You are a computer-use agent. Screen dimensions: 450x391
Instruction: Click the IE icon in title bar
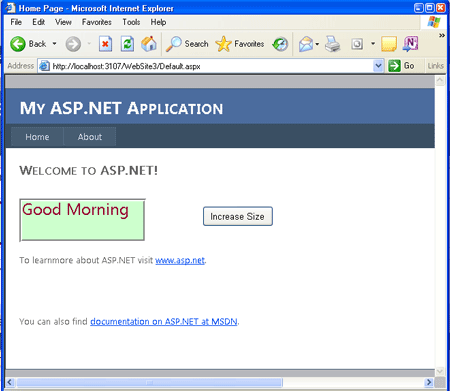[10, 8]
